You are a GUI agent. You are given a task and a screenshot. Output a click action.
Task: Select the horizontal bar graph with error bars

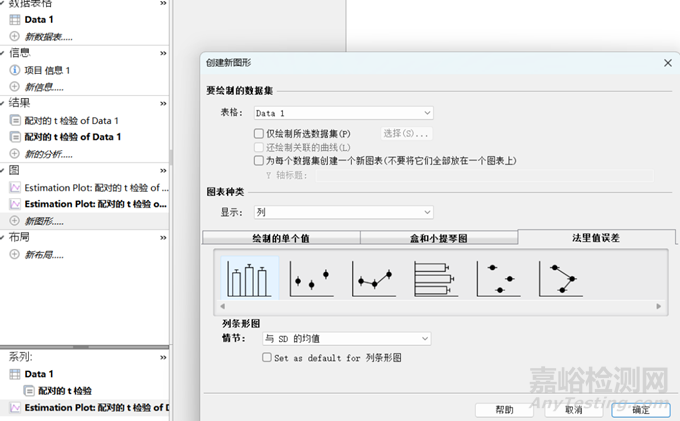(435, 277)
